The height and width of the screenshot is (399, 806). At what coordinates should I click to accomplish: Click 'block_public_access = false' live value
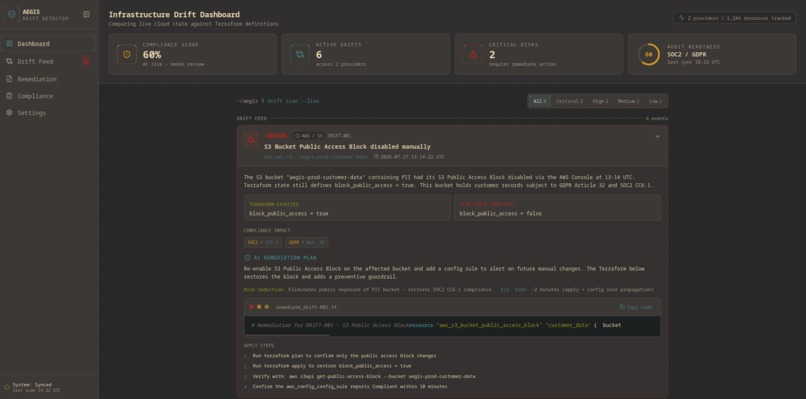500,213
